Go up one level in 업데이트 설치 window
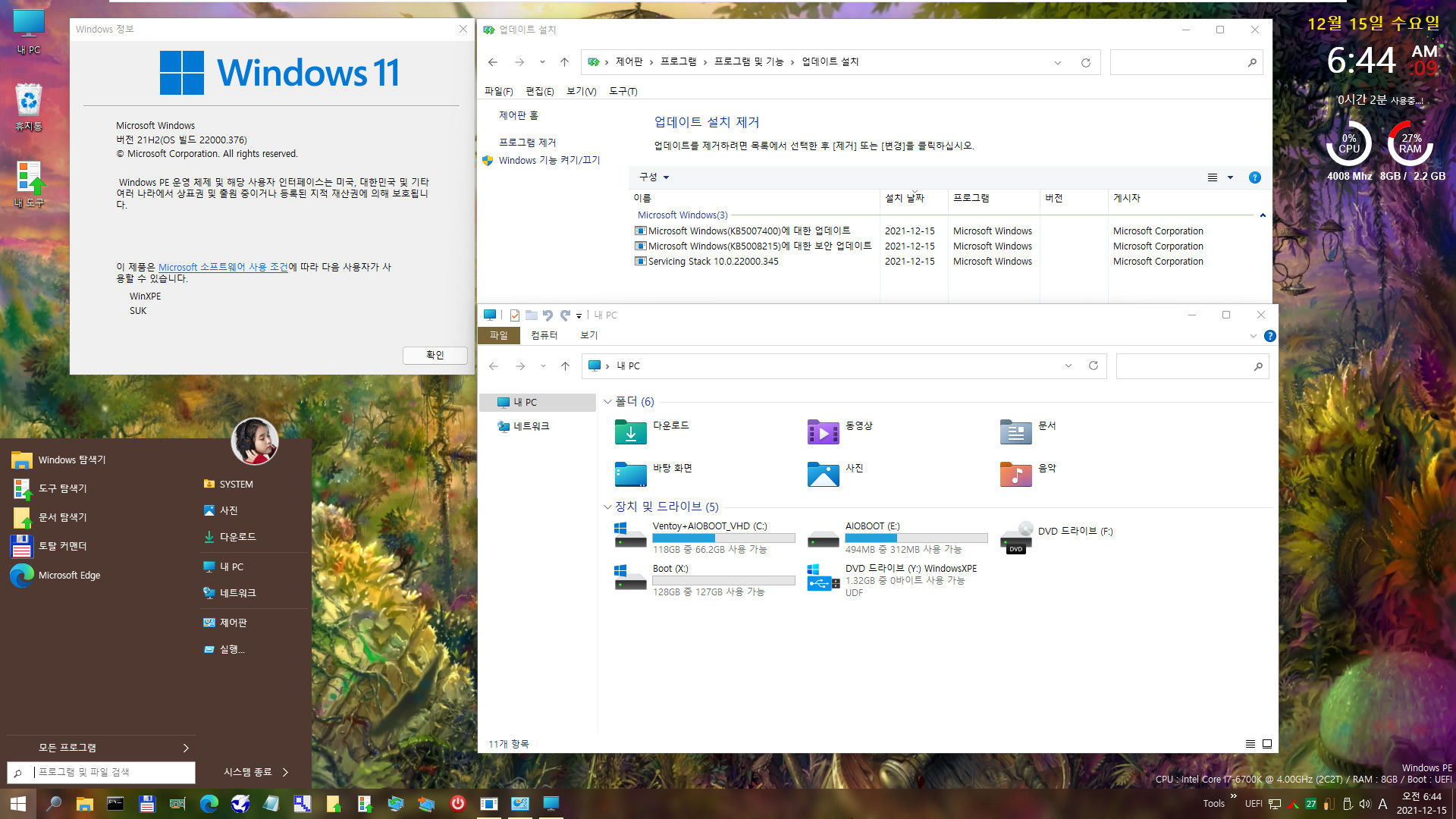The width and height of the screenshot is (1456, 819). pyautogui.click(x=564, y=62)
